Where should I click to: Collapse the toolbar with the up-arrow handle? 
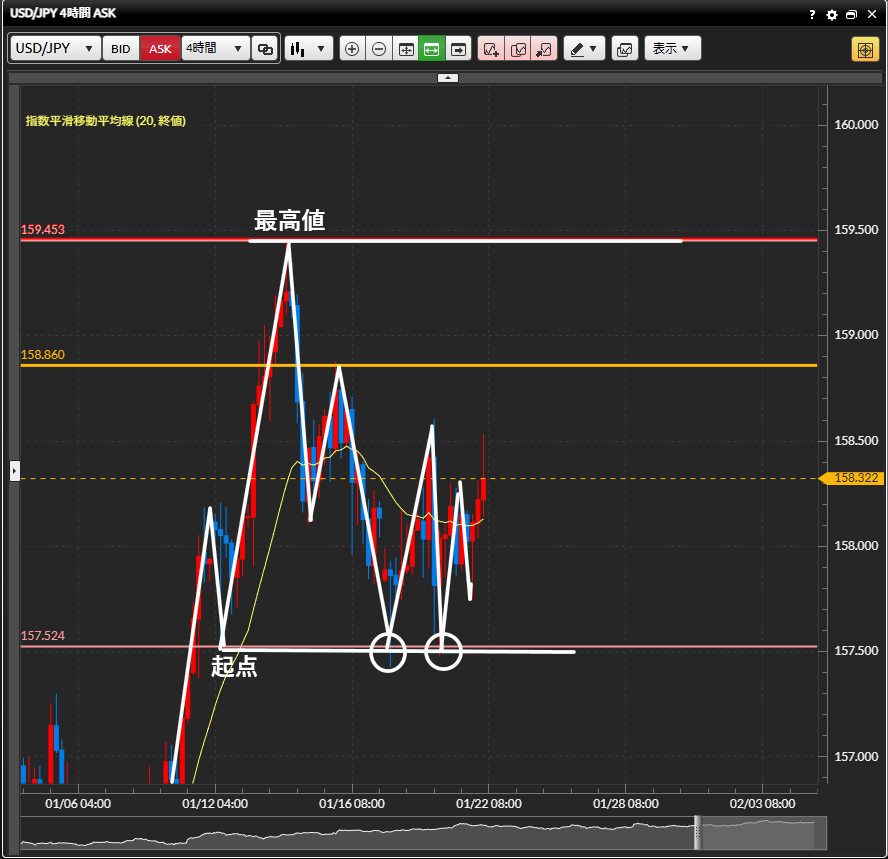pos(448,77)
